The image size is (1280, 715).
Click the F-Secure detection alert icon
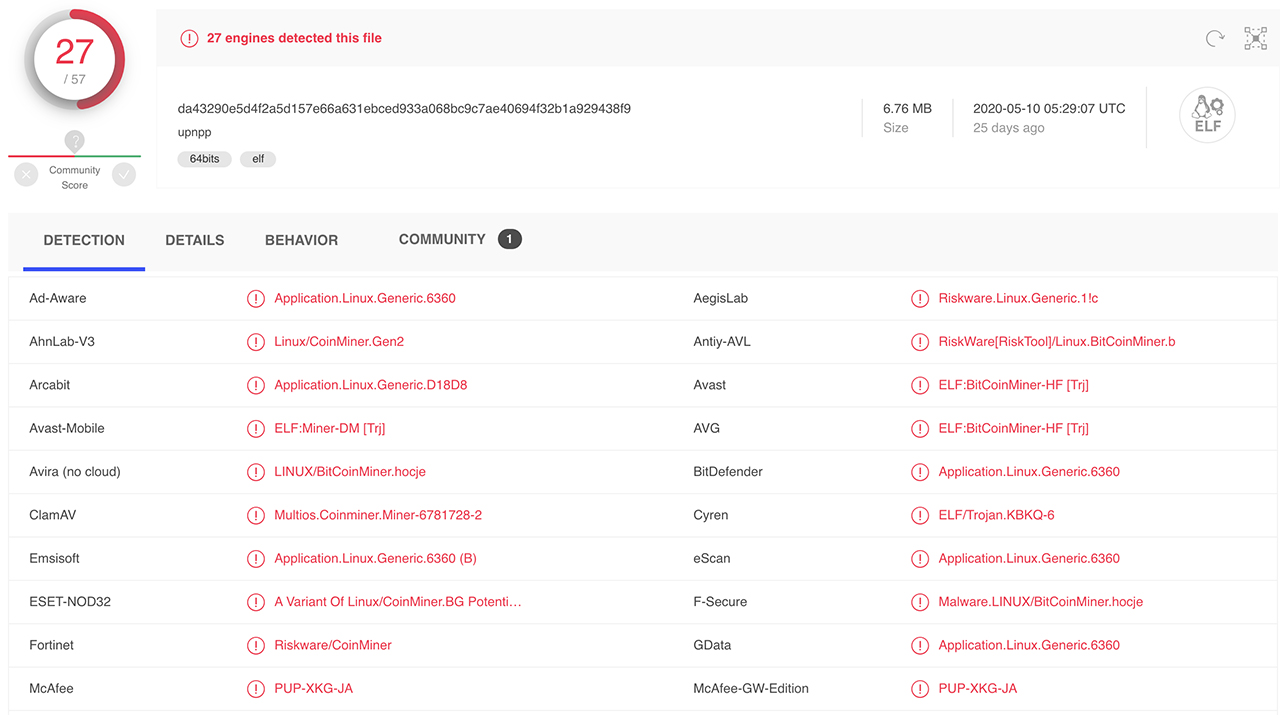[920, 602]
